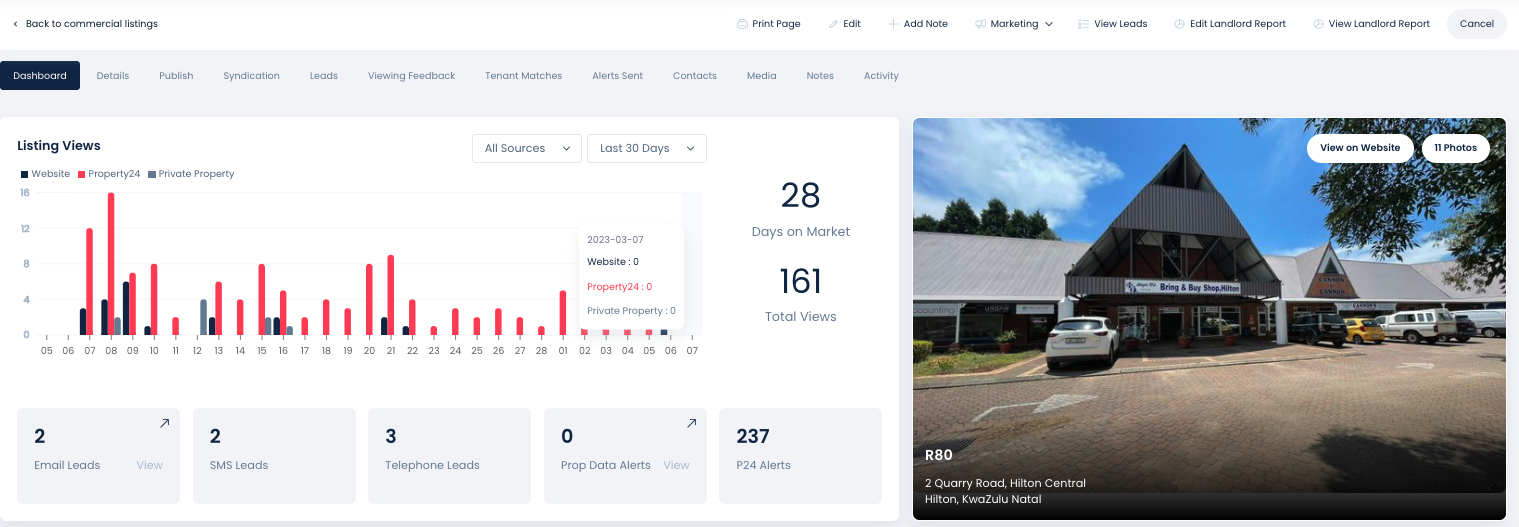Screen dimensions: 1519x527
Task: Open Email Leads via the arrow icon
Action: coord(164,424)
